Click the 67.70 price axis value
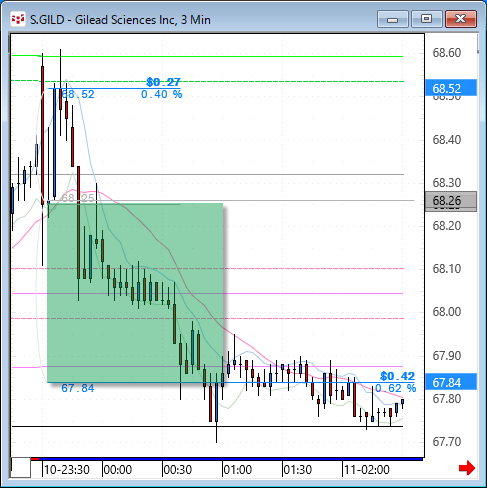Viewport: 487px width, 488px height. (x=447, y=442)
